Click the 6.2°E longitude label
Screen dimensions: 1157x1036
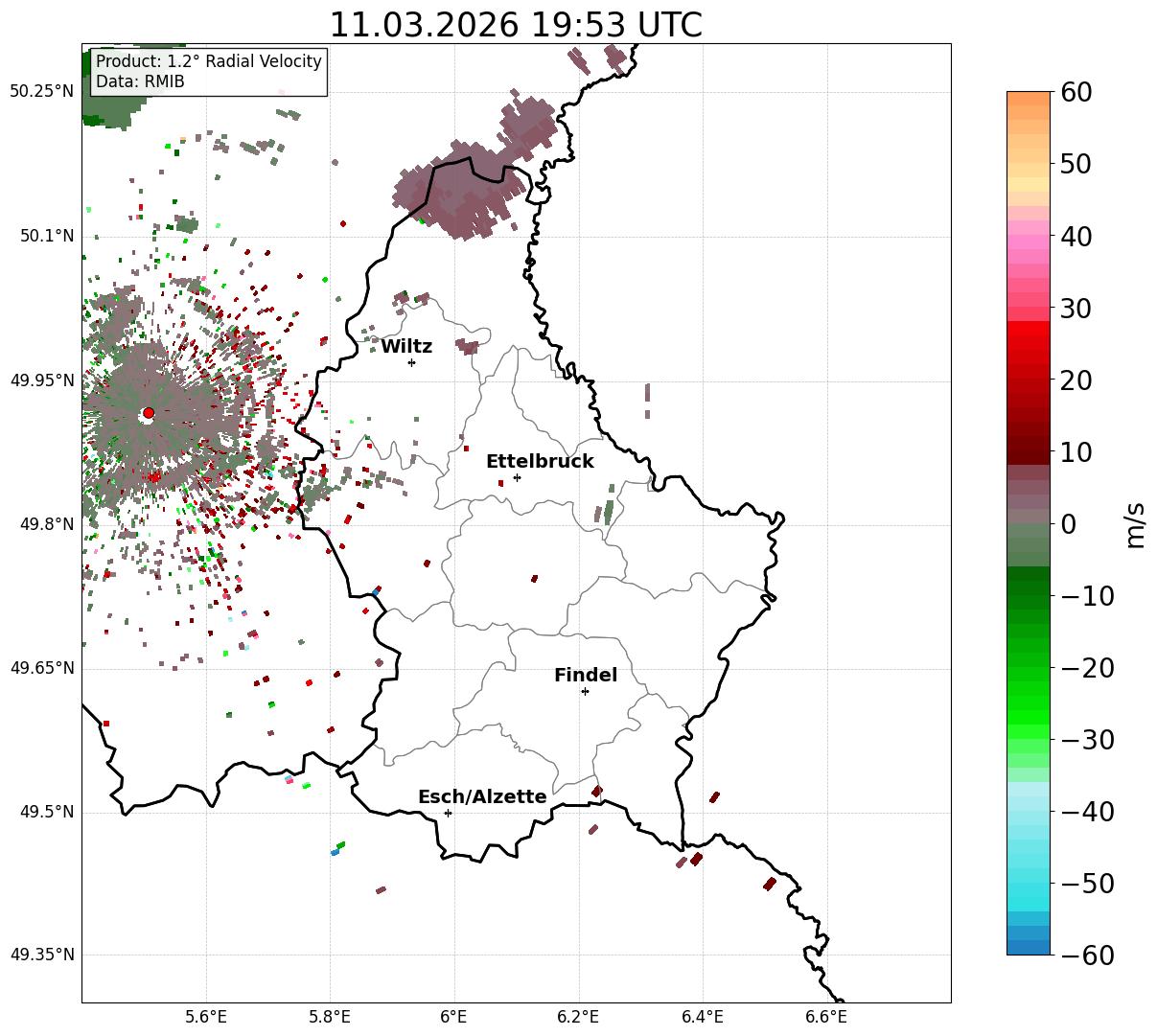[x=579, y=1018]
